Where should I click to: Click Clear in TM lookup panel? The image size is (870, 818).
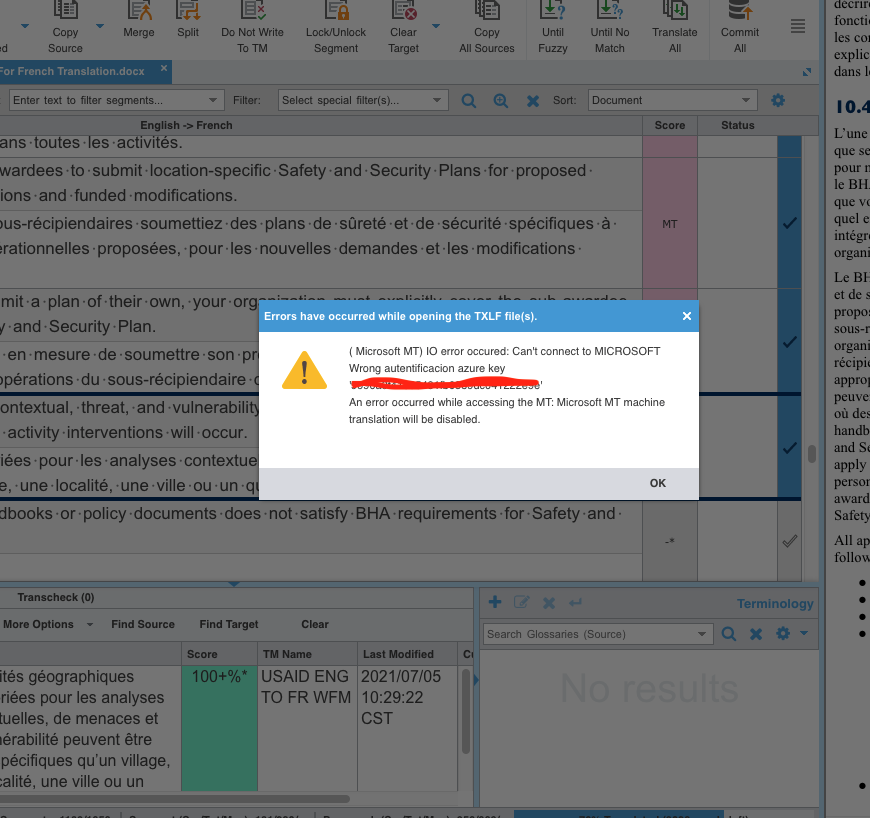[x=315, y=624]
